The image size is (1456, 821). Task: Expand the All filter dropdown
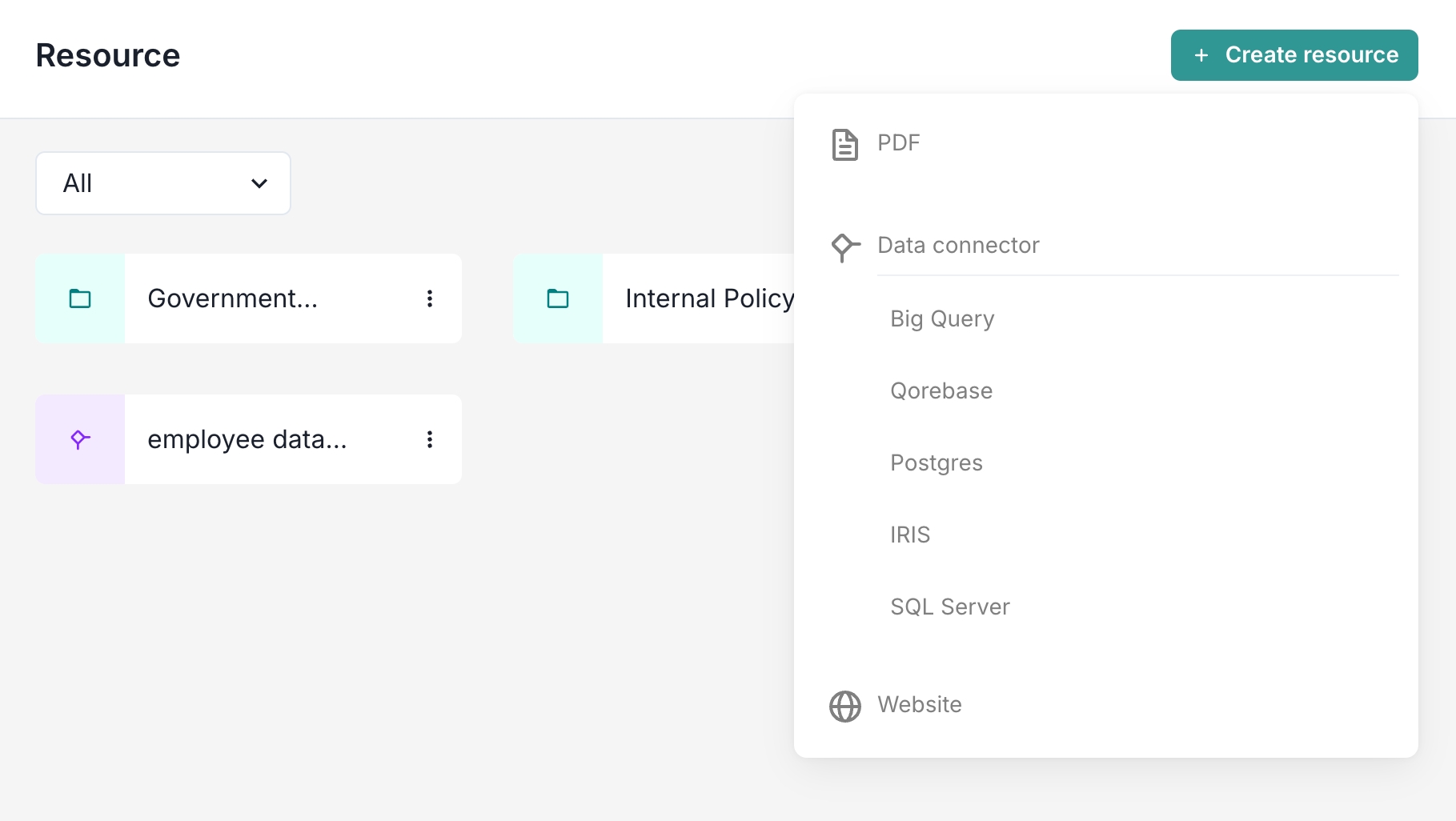coord(162,183)
